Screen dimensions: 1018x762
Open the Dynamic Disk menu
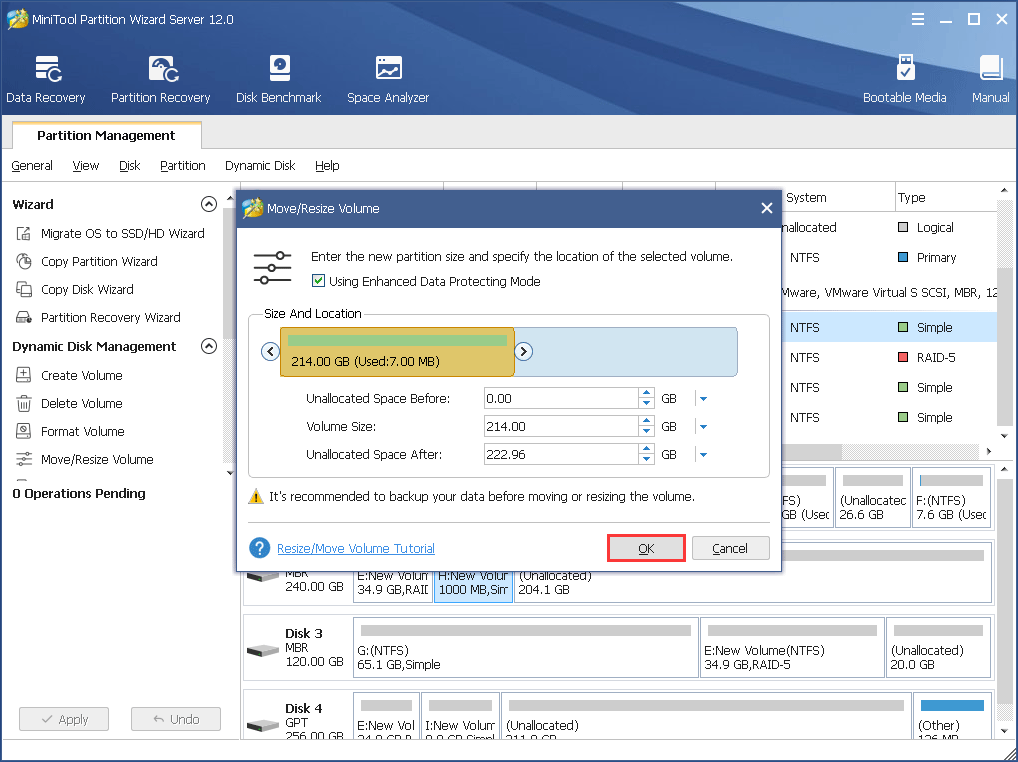260,166
